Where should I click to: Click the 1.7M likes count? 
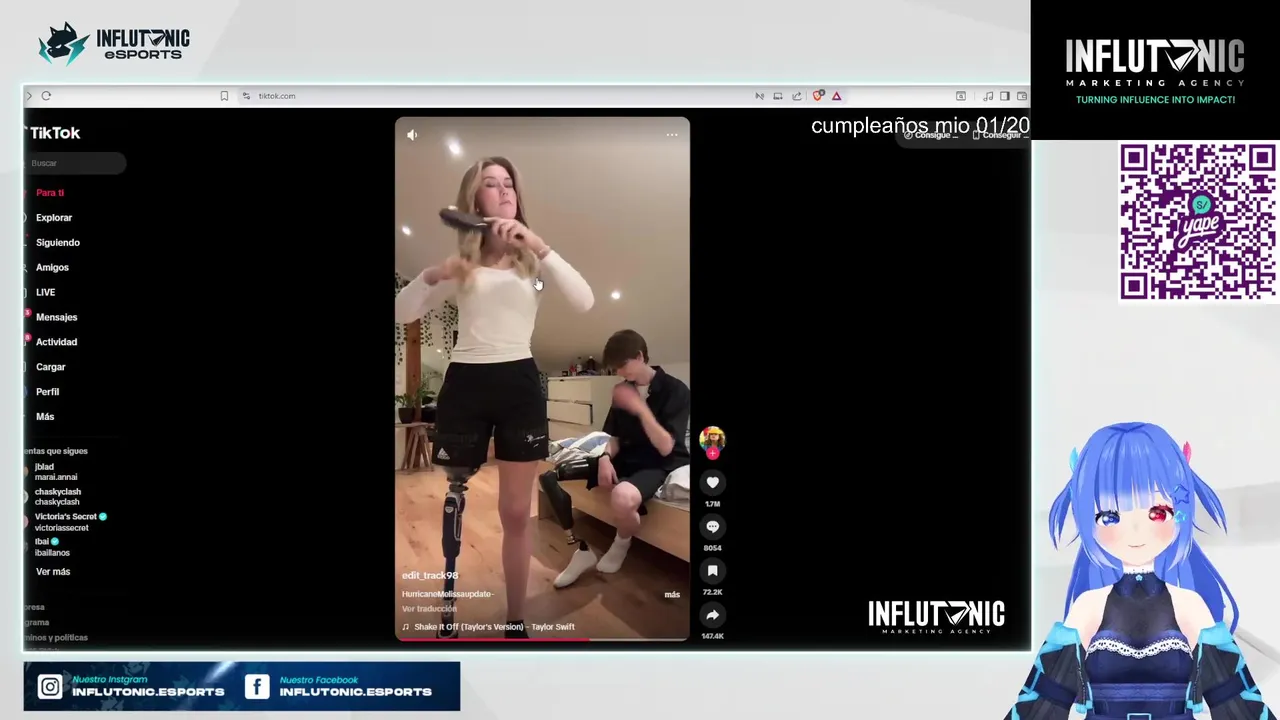712,504
